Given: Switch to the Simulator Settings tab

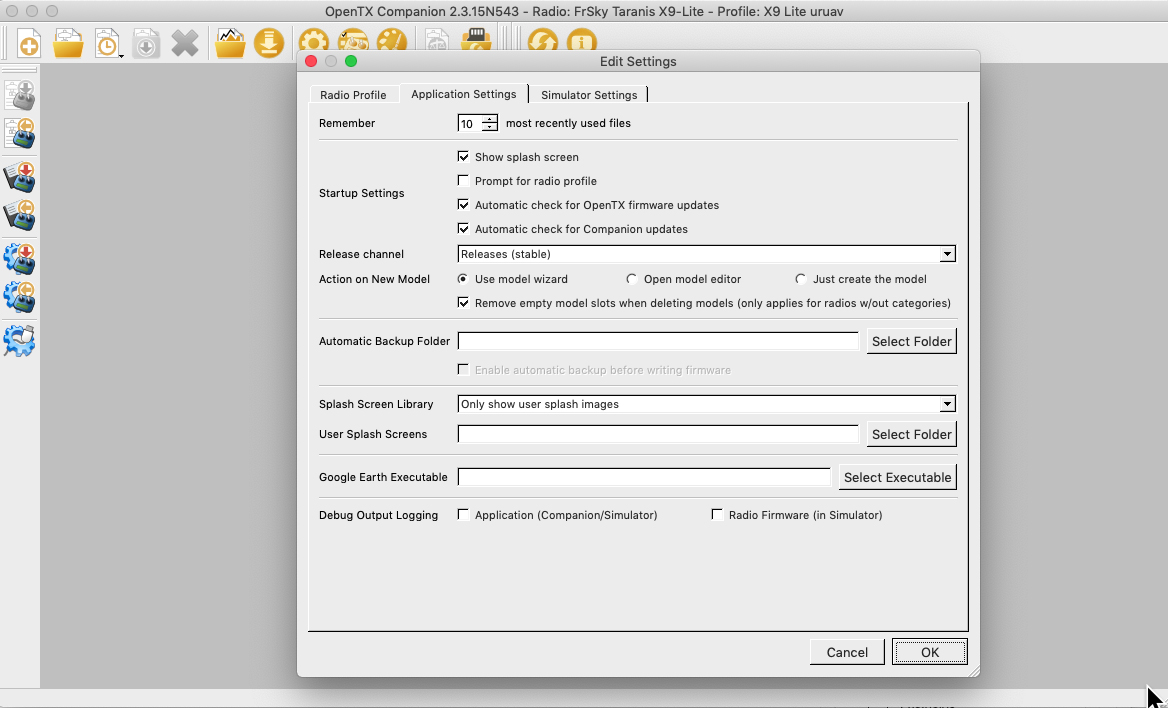Looking at the screenshot, I should [x=589, y=95].
